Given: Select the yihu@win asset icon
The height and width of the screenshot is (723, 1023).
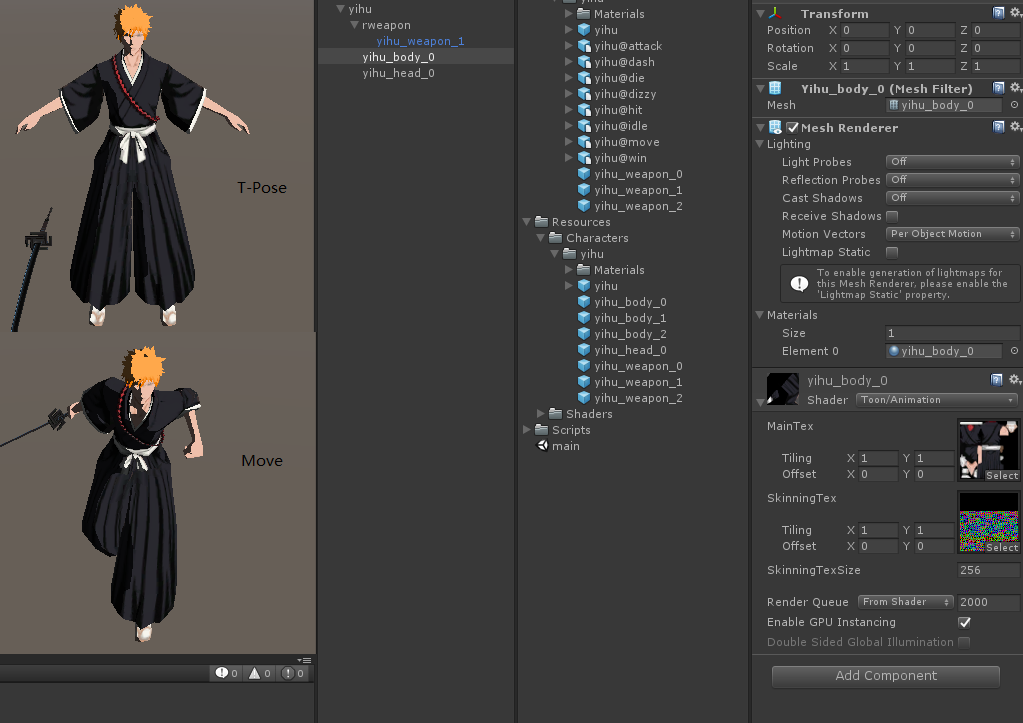Looking at the screenshot, I should [x=584, y=158].
